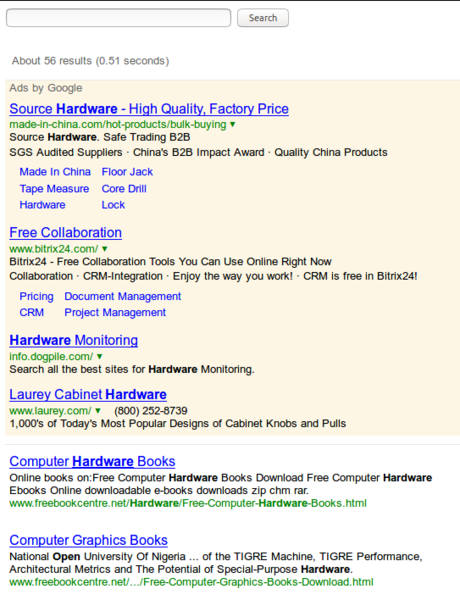This screenshot has width=460, height=600.
Task: Click the phone number (800) 252-8739
Action: [x=151, y=411]
